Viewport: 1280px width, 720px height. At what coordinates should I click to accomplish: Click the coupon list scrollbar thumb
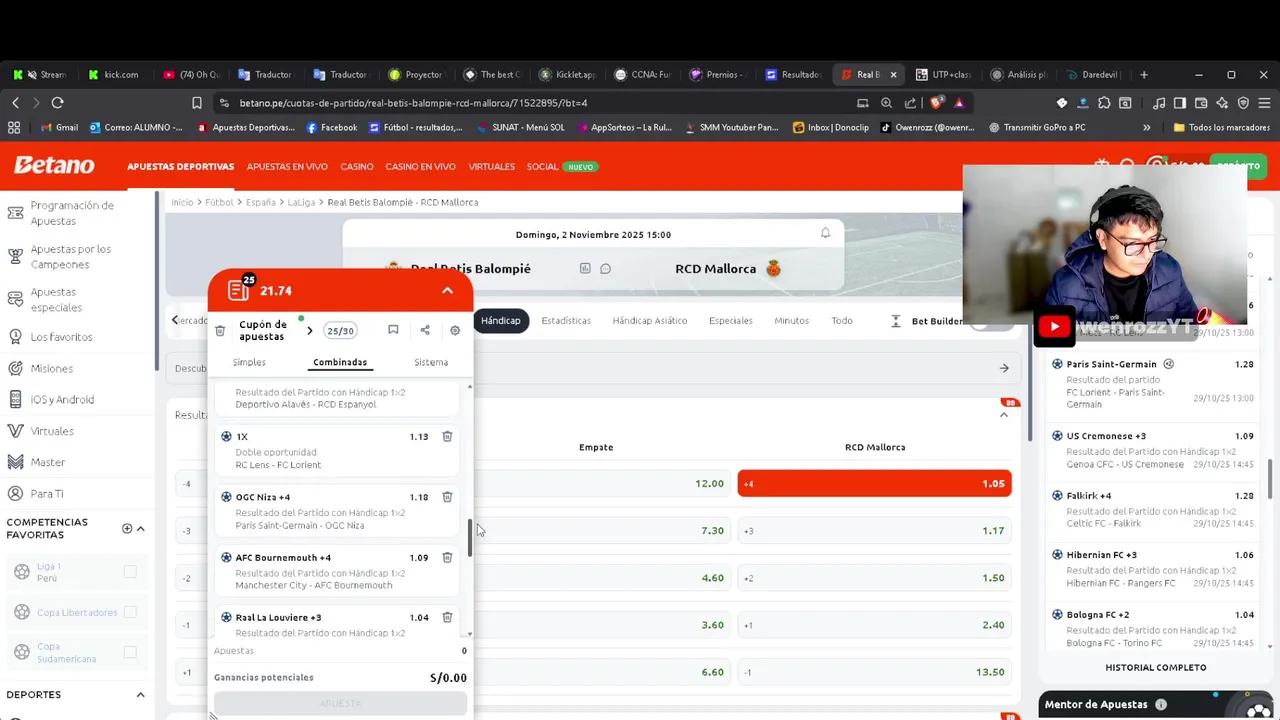(470, 538)
